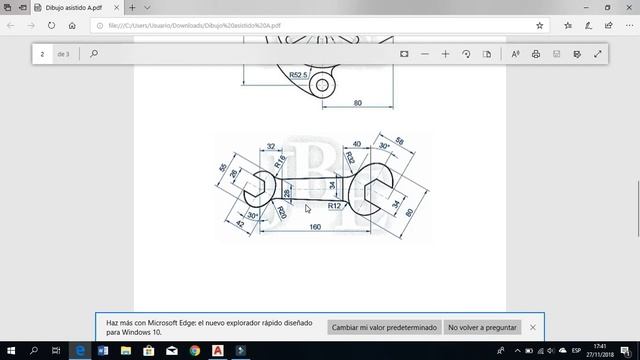The image size is (640, 360).
Task: Open the Mail app from the taskbar
Action: click(x=172, y=351)
